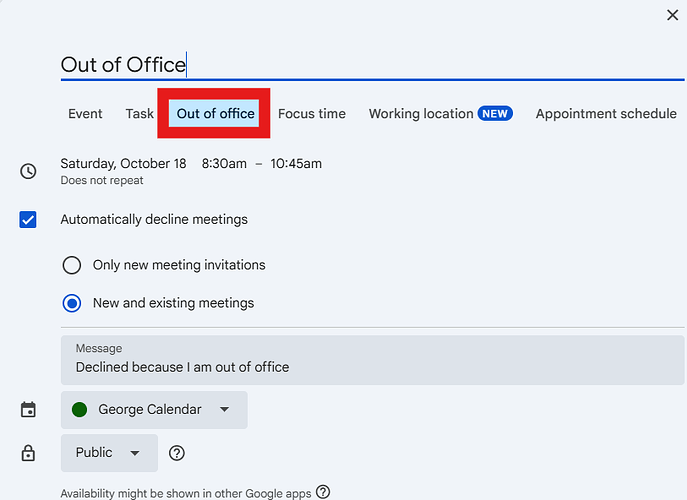Click the calendar icon next to George Calendar
This screenshot has height=500, width=687.
[28, 410]
